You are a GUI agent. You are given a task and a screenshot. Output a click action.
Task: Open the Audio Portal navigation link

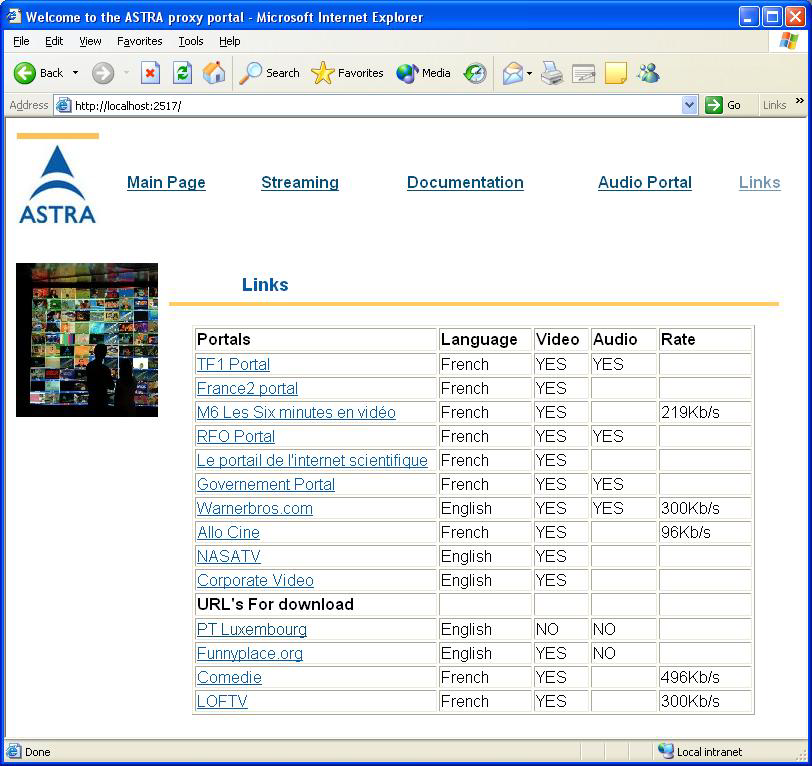coord(644,182)
